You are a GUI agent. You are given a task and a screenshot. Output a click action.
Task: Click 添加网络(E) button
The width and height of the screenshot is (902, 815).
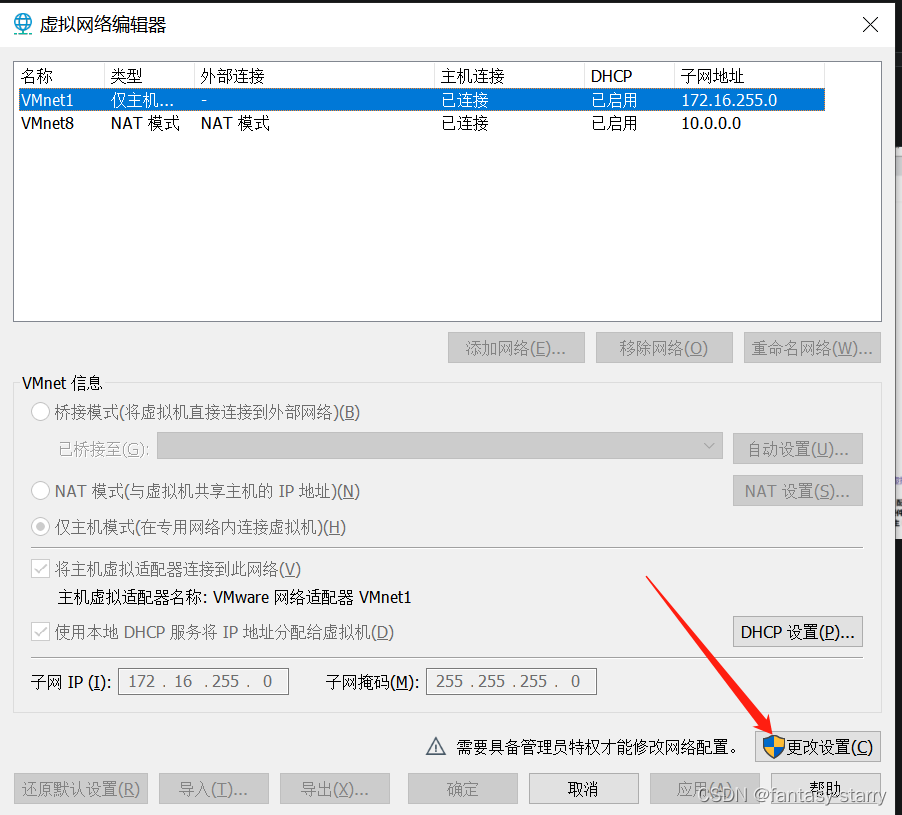[516, 347]
